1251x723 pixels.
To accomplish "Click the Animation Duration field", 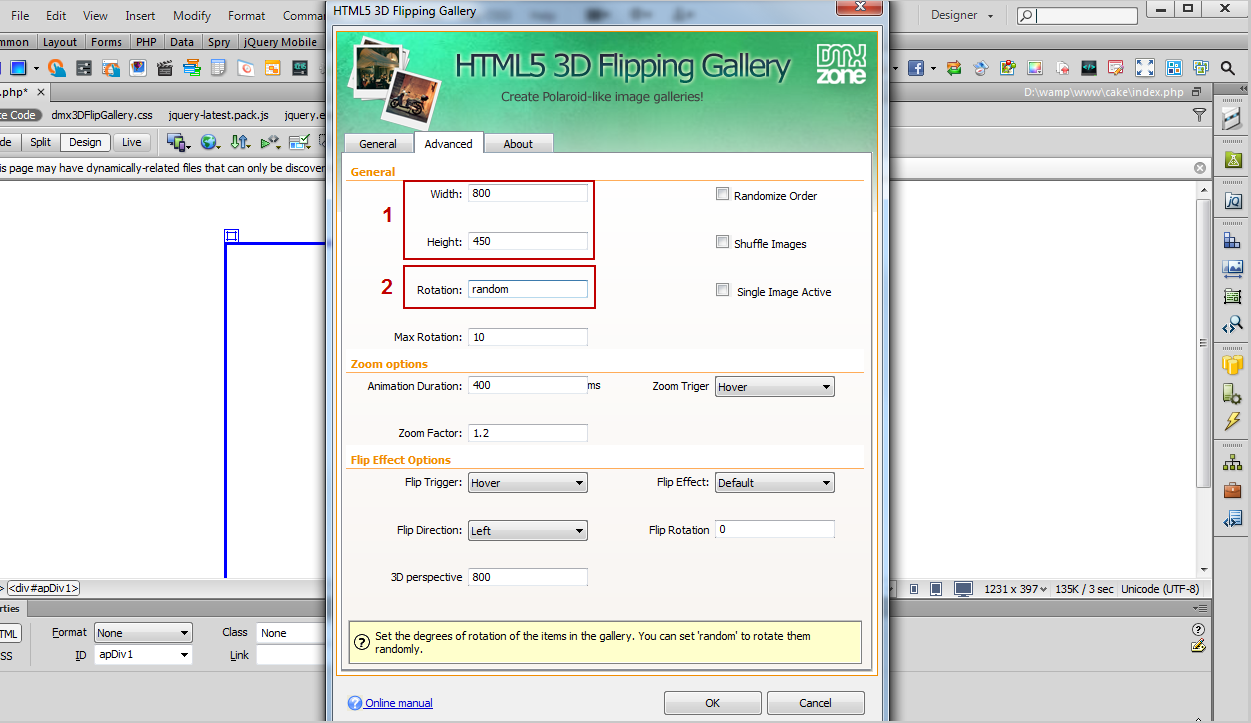I will pyautogui.click(x=527, y=385).
